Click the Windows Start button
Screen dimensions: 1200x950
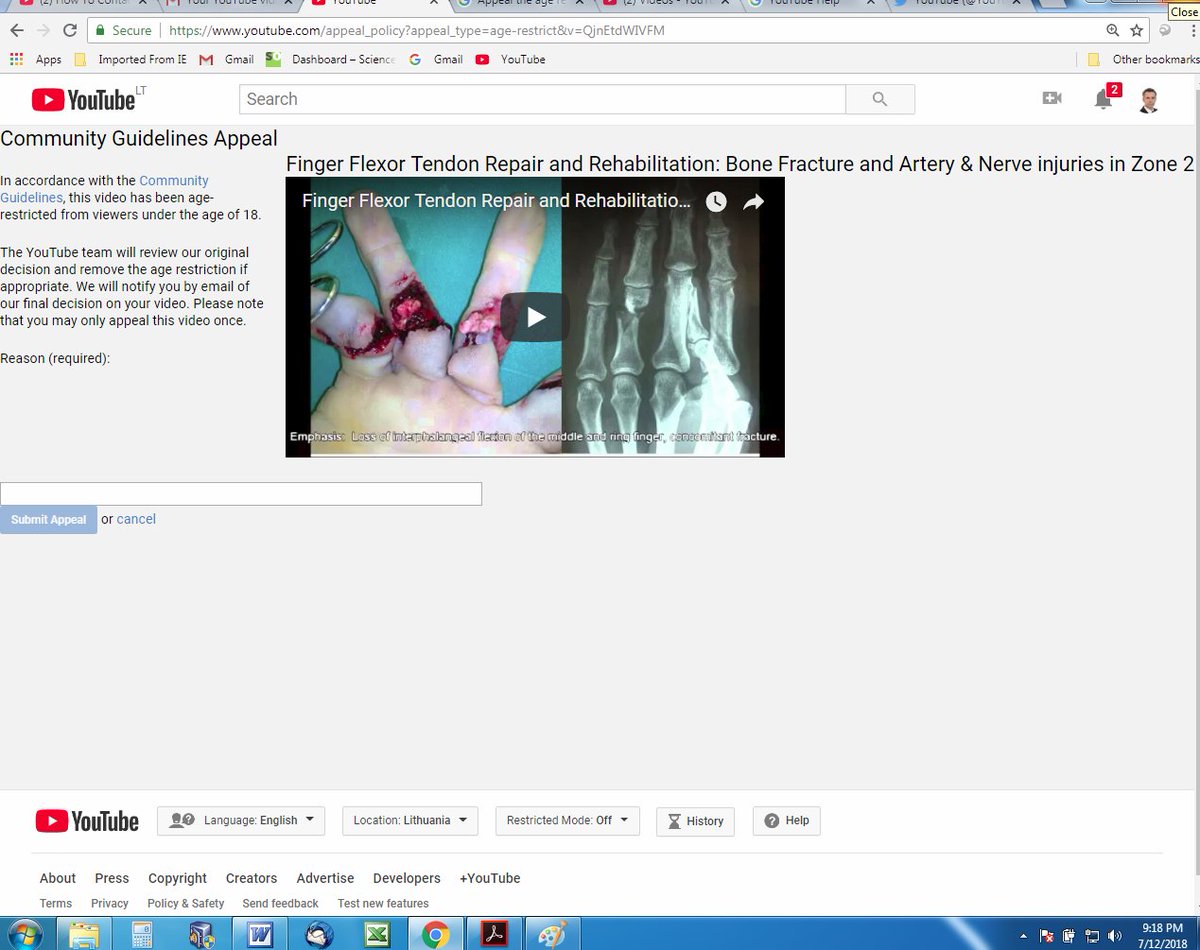tap(26, 933)
